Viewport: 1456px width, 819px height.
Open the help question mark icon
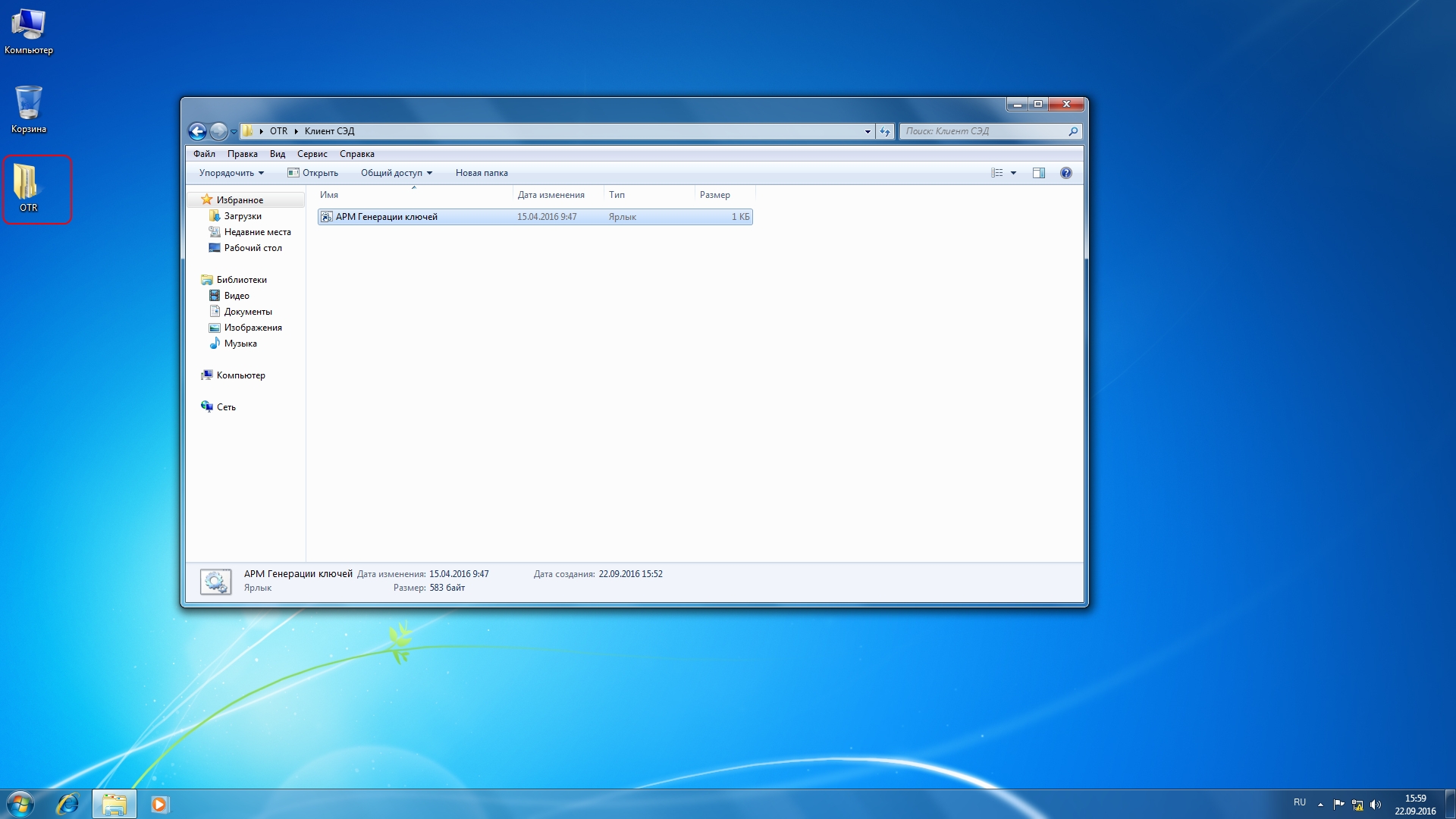coord(1066,173)
